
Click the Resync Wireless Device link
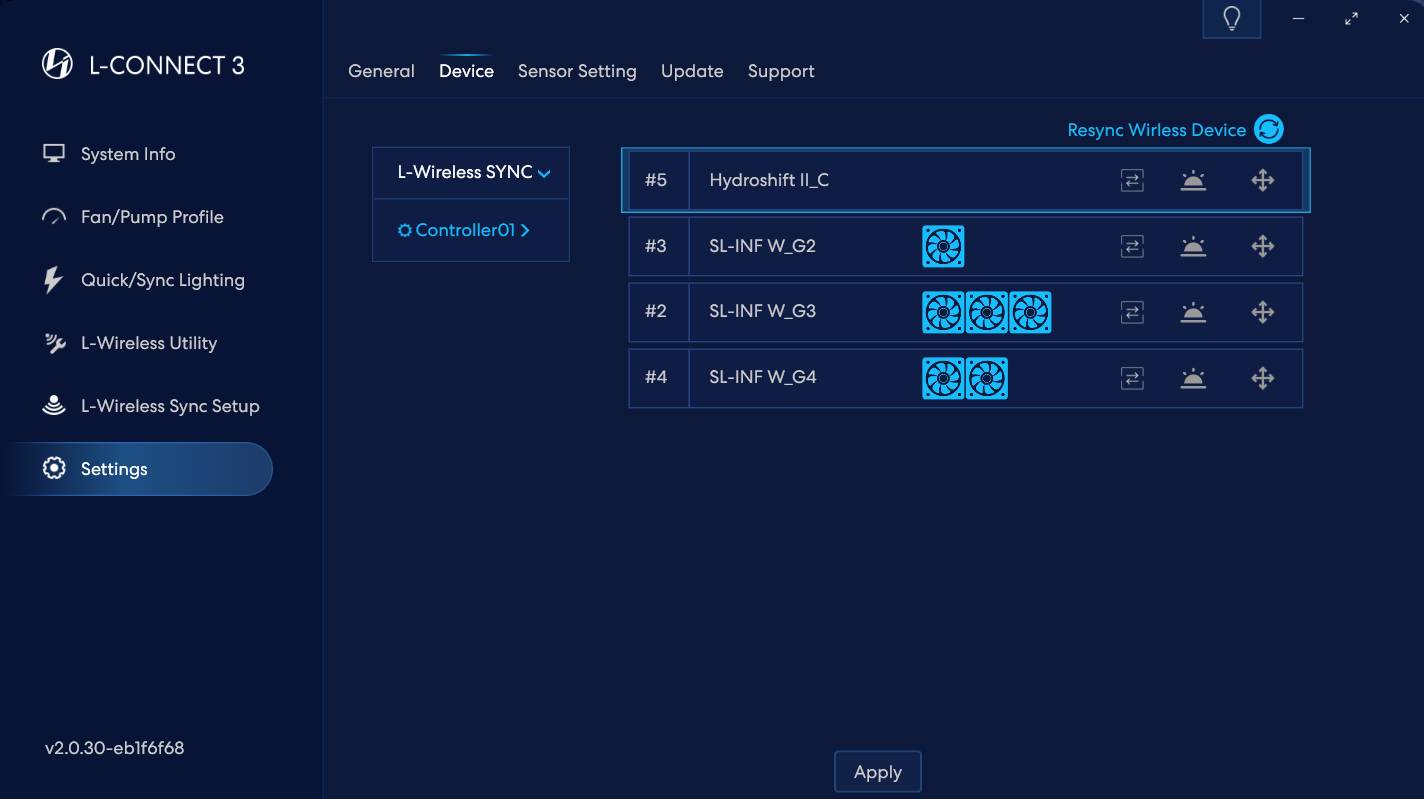click(x=1156, y=130)
